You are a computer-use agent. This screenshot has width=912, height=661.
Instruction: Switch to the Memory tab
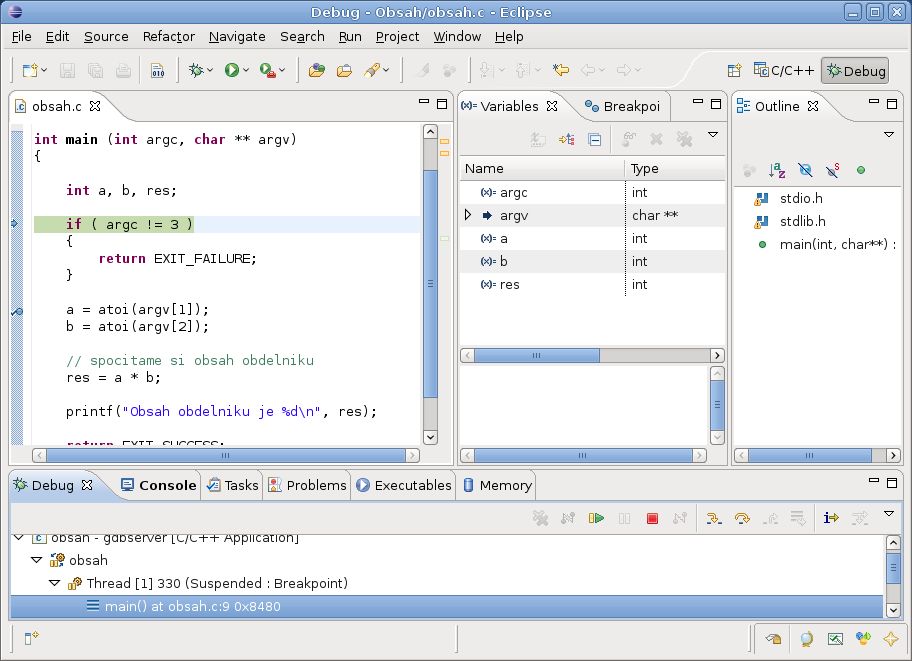tap(498, 485)
